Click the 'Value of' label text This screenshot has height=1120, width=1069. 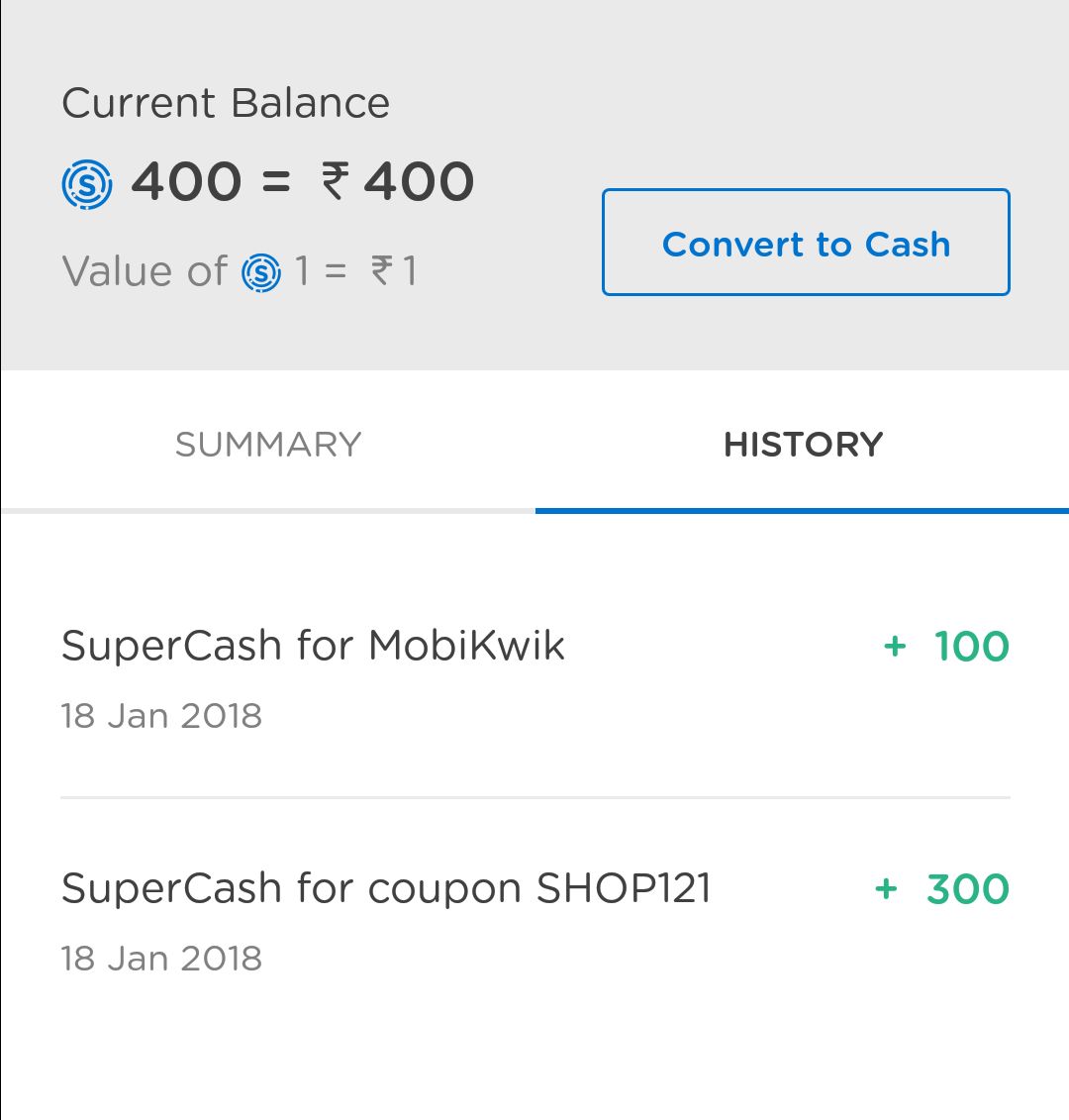(145, 271)
